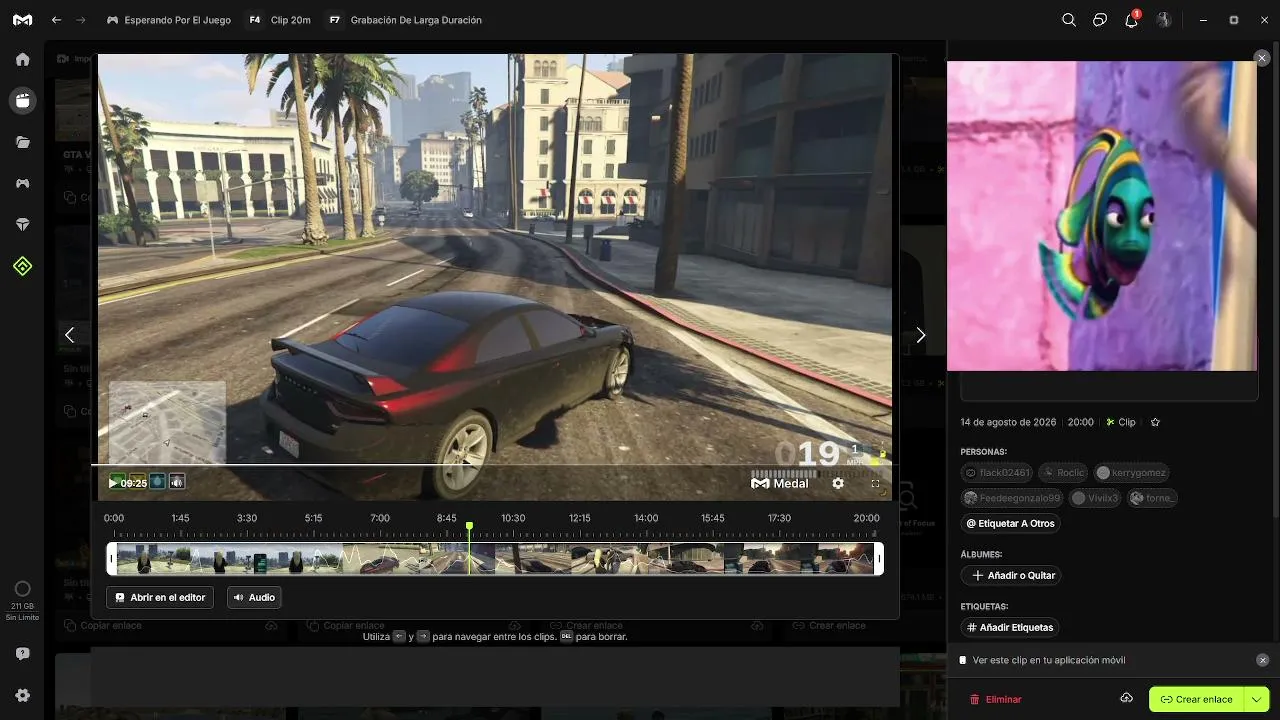Viewport: 1280px width, 720px height.
Task: Open player settings gear icon
Action: click(838, 483)
